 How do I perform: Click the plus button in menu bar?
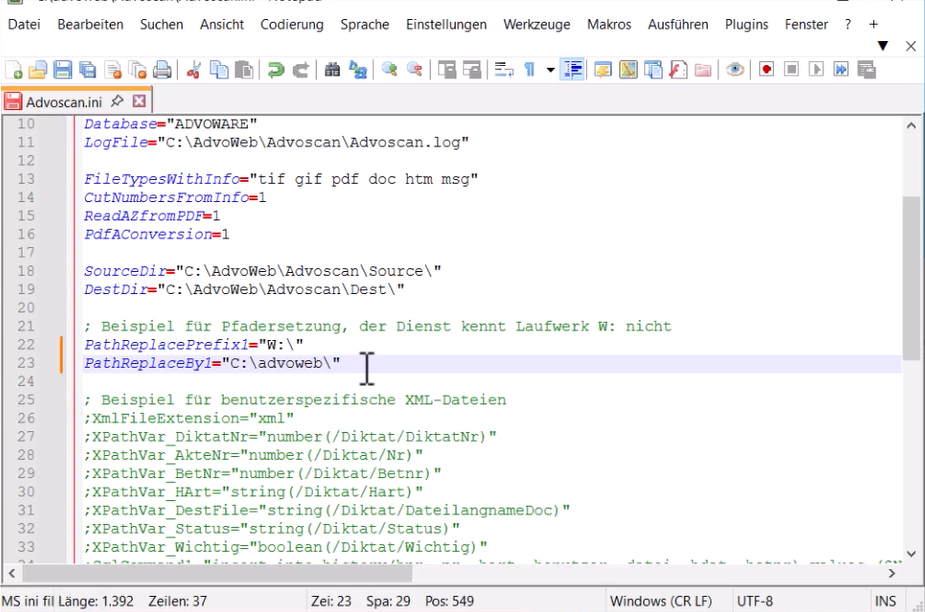pos(874,24)
